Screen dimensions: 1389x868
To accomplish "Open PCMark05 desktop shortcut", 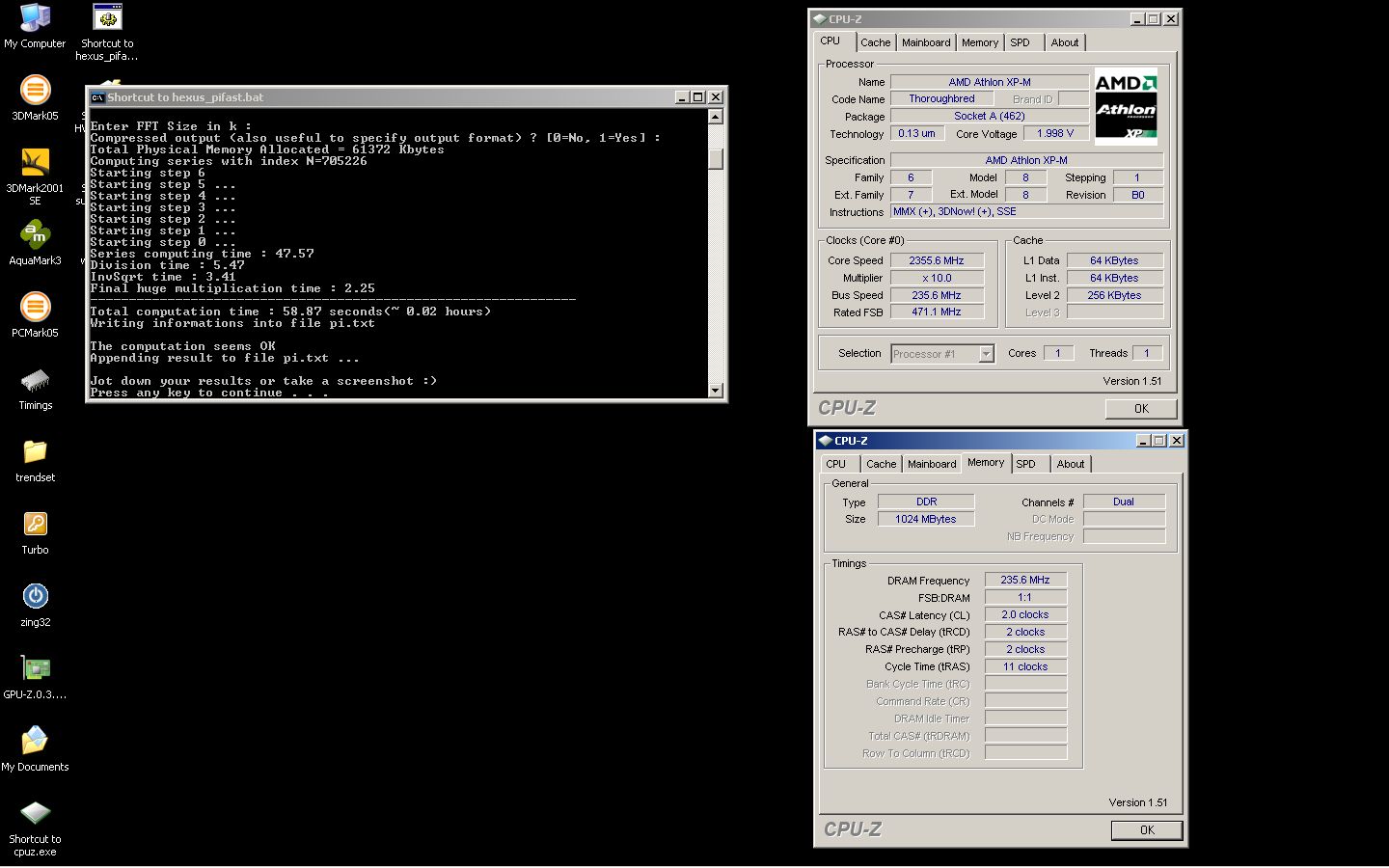I will pyautogui.click(x=35, y=315).
